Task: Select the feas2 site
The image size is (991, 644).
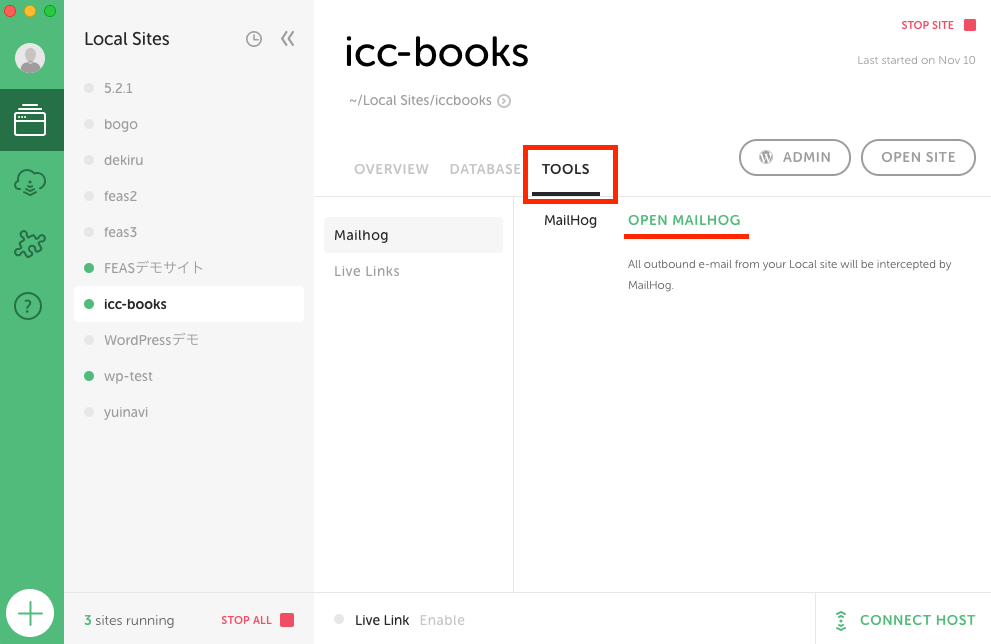Action: [x=189, y=197]
